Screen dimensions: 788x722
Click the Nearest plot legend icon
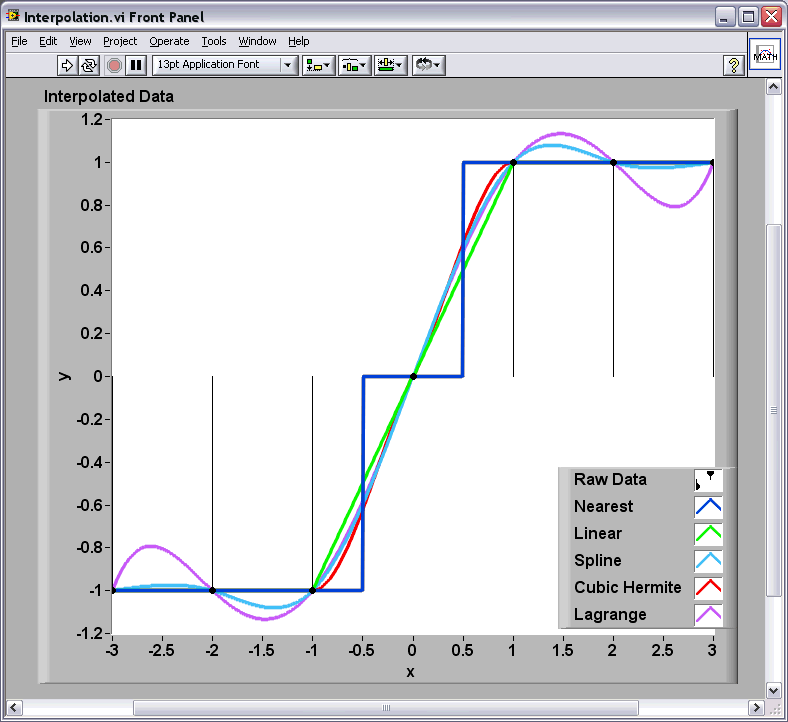point(708,507)
